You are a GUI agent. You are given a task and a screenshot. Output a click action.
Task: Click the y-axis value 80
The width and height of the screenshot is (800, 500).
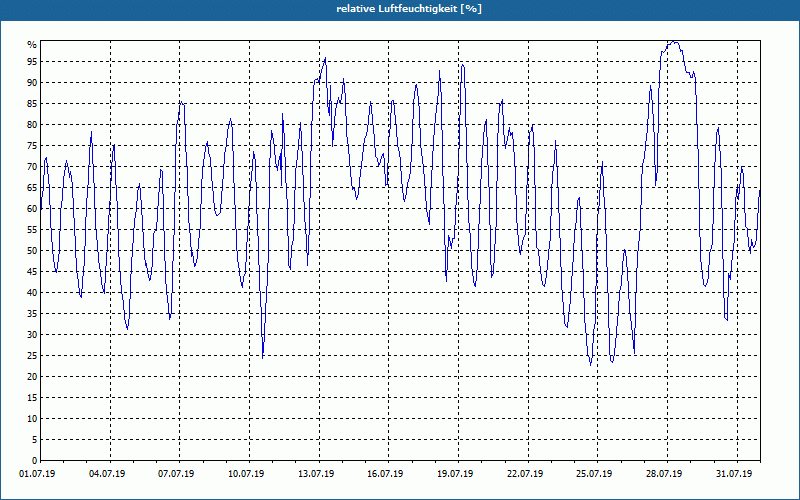(x=32, y=124)
